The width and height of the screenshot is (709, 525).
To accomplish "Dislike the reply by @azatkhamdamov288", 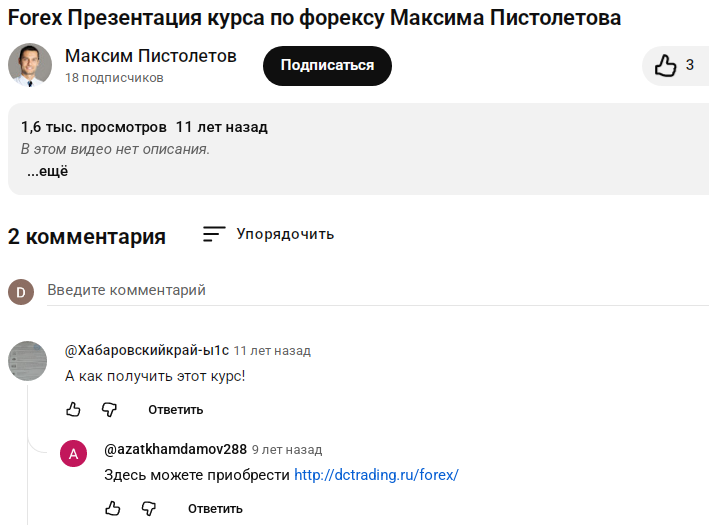I will click(x=149, y=508).
